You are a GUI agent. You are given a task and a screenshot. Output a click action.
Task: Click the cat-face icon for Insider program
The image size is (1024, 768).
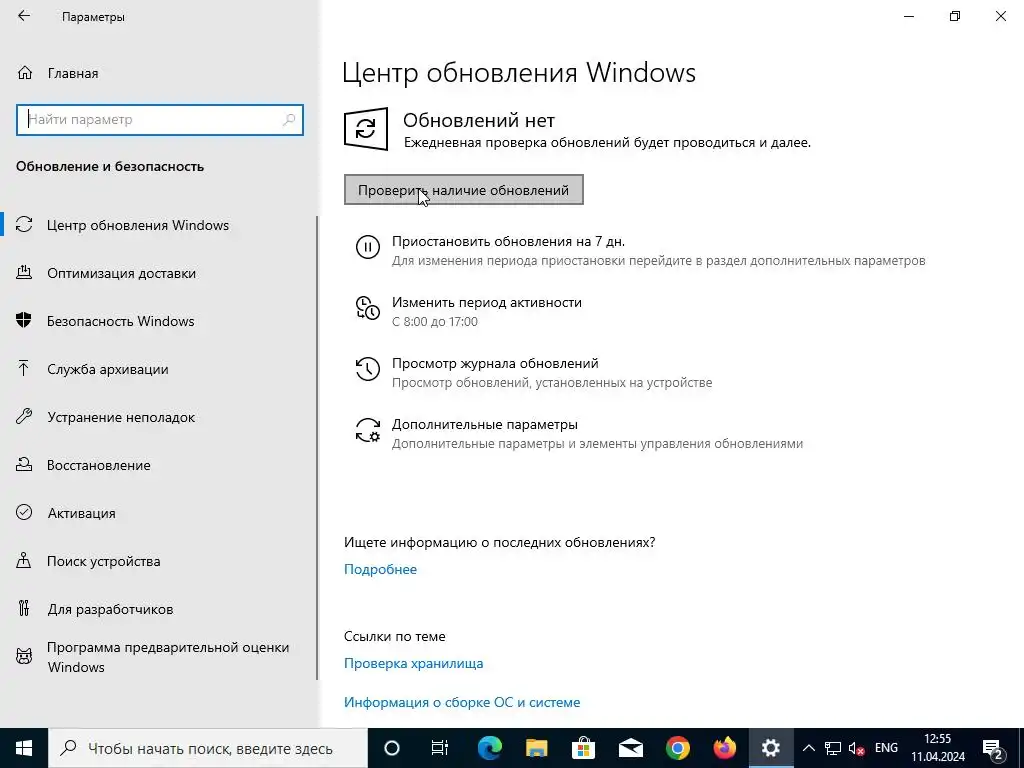pos(24,657)
